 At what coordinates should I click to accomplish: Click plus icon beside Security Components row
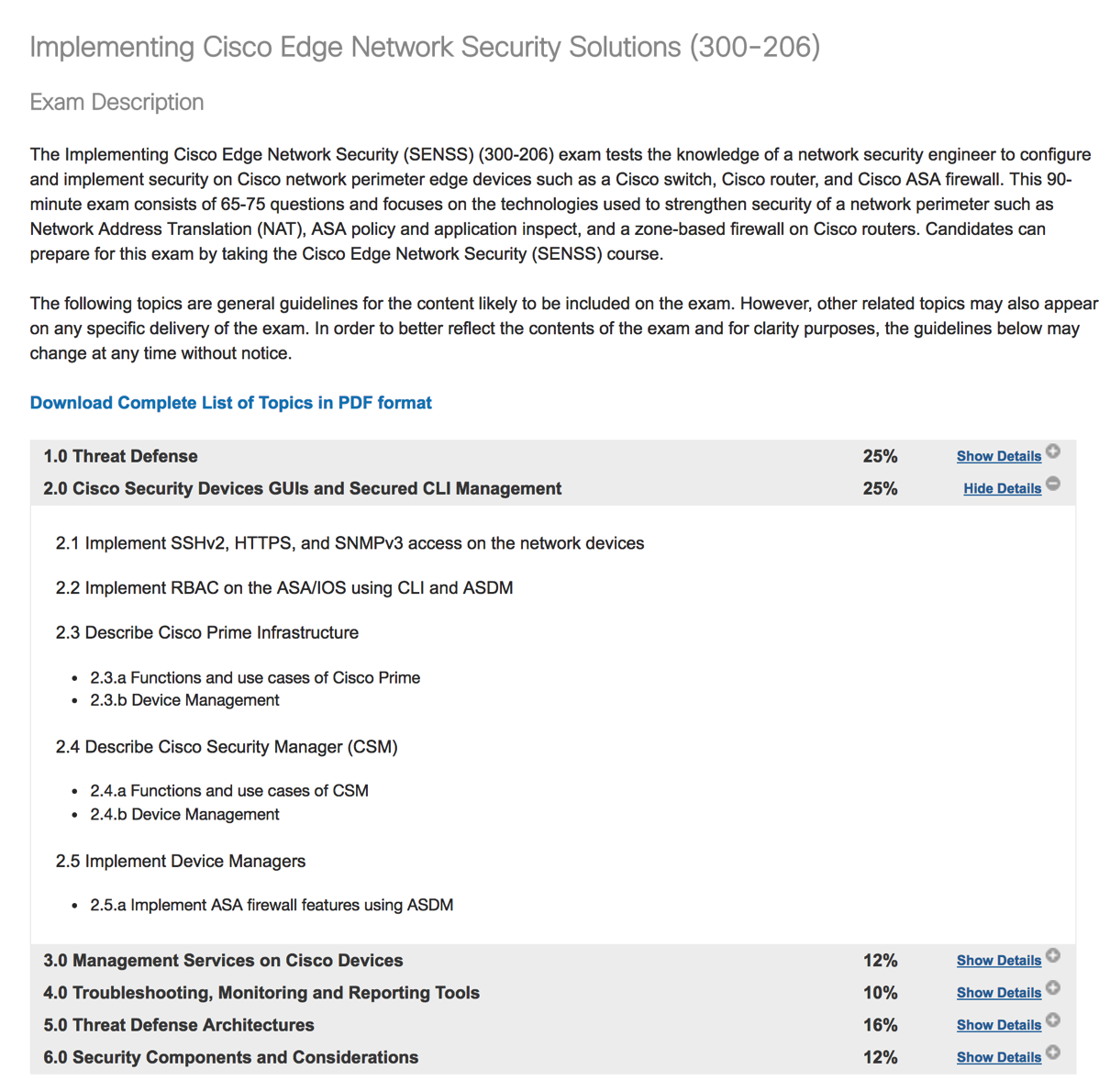(x=1054, y=1052)
